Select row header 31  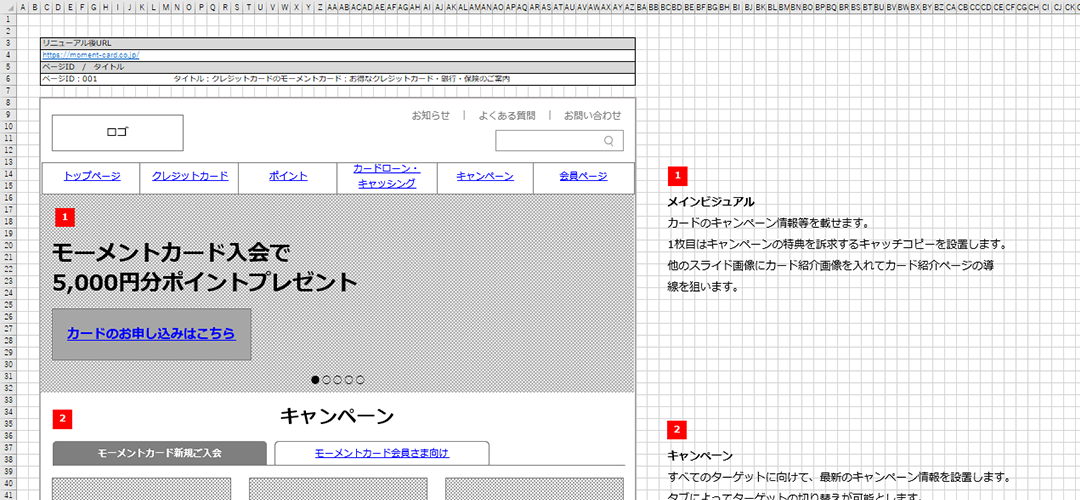(x=6, y=376)
